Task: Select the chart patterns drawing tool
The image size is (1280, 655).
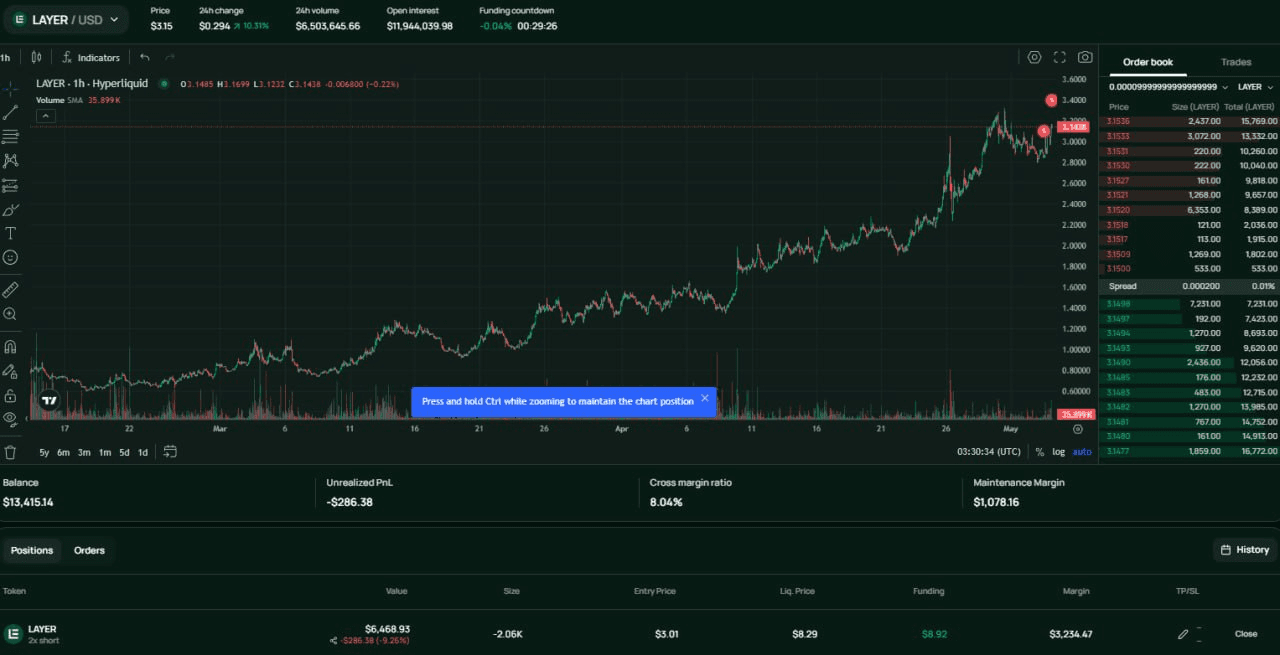Action: [x=10, y=160]
